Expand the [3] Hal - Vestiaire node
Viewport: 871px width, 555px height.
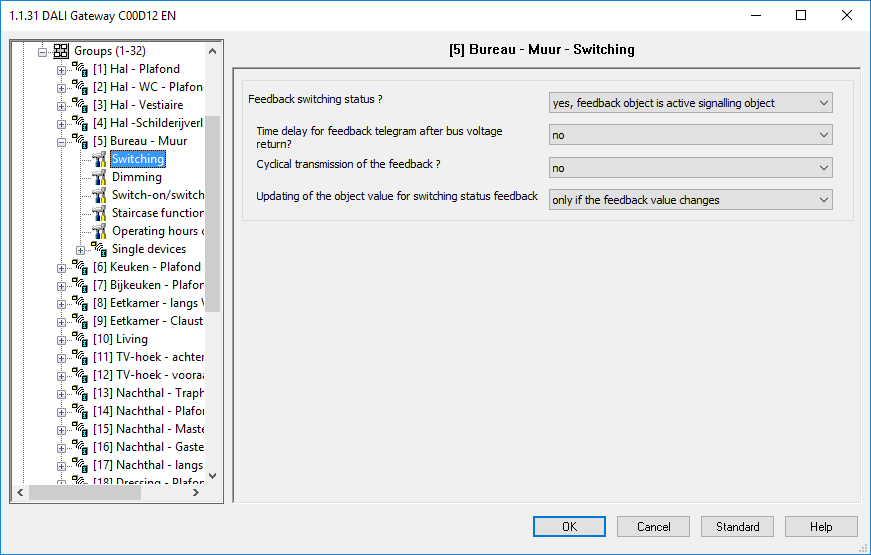coord(62,105)
